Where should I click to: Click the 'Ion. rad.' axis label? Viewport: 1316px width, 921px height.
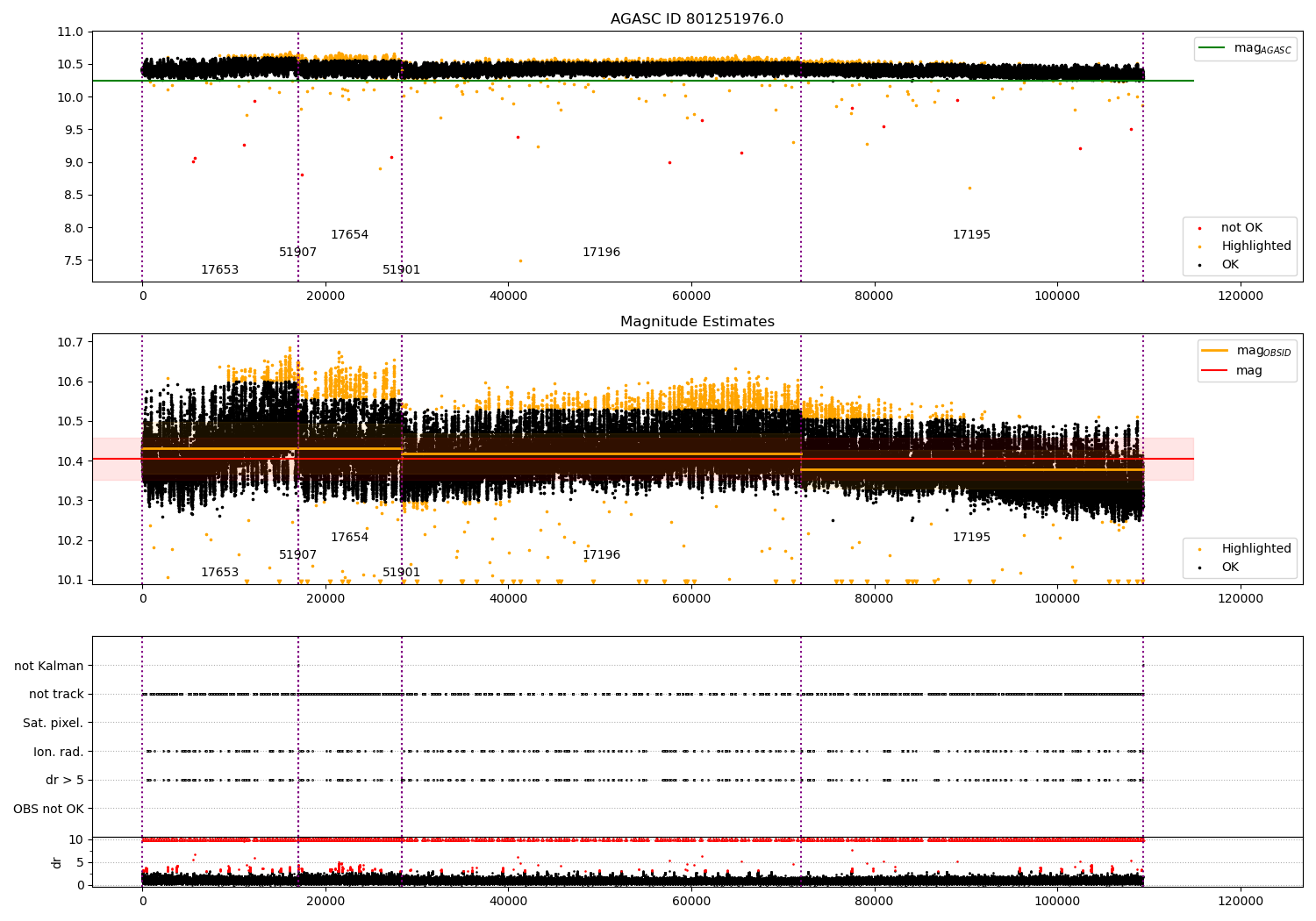point(58,752)
